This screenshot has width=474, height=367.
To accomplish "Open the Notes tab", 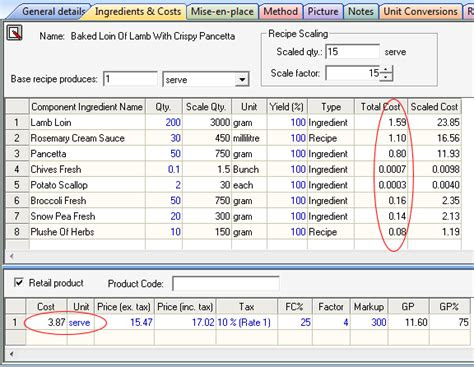I will coord(361,12).
